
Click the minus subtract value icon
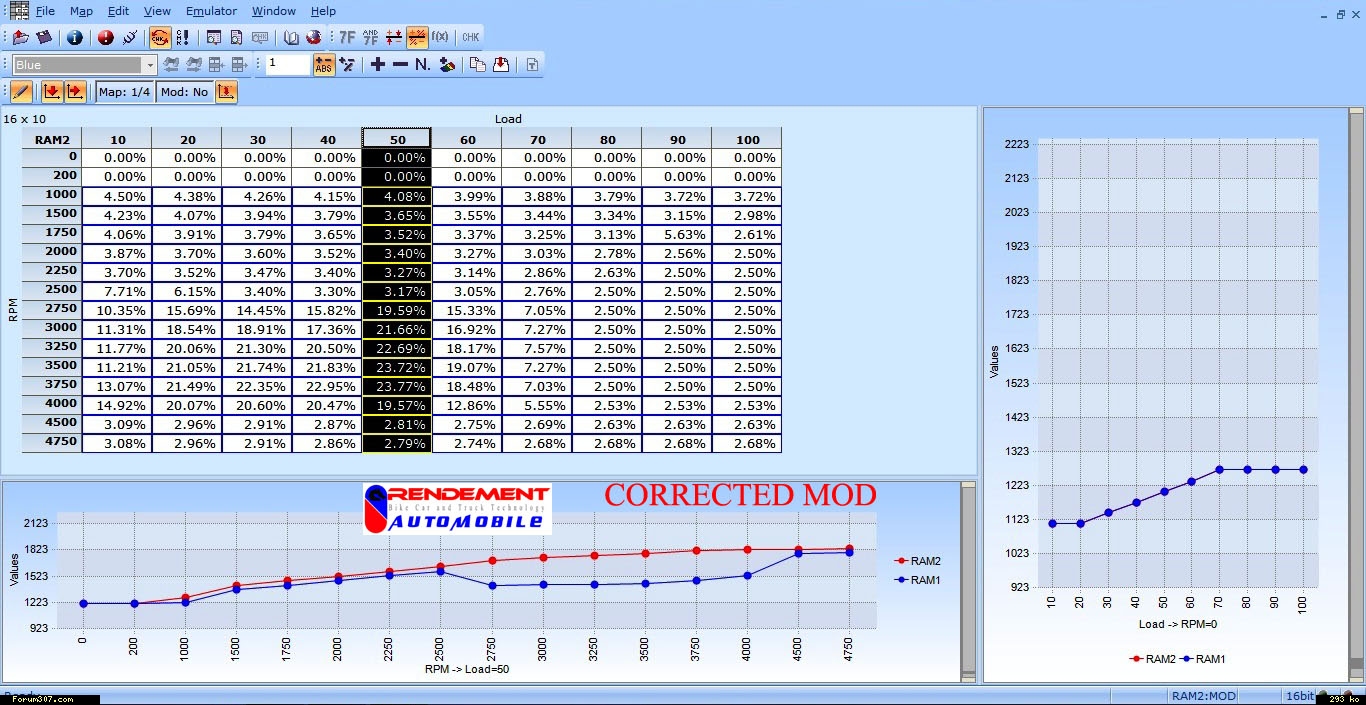tap(400, 65)
